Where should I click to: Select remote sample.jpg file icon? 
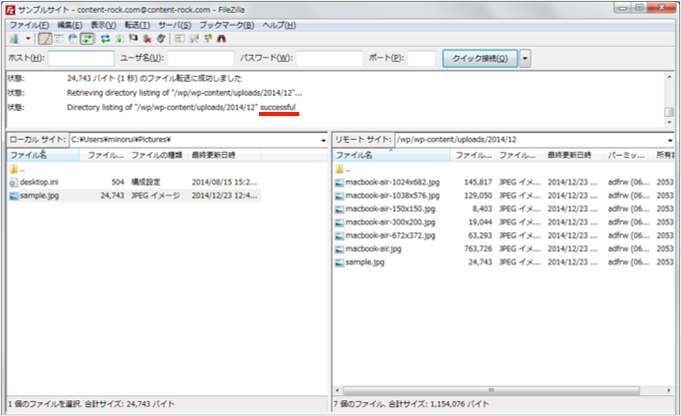(340, 263)
